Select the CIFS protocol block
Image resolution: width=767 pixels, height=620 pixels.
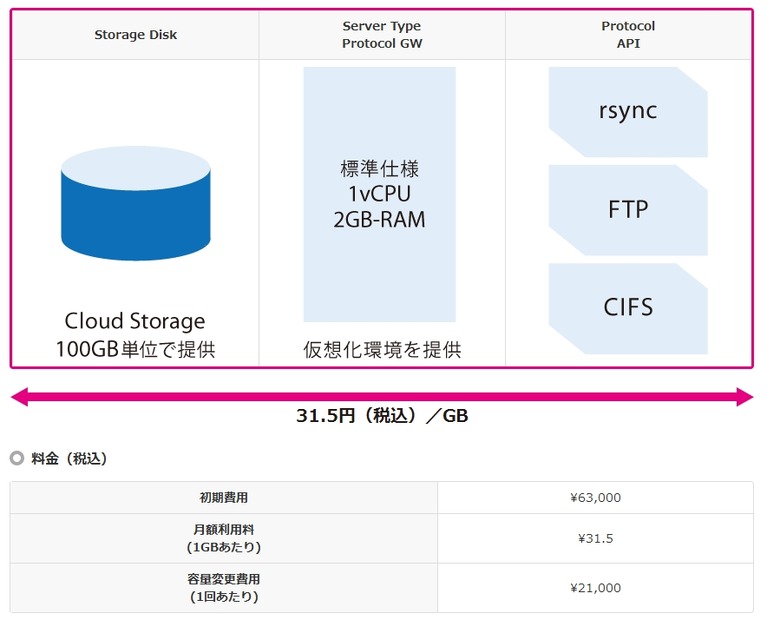pyautogui.click(x=628, y=308)
